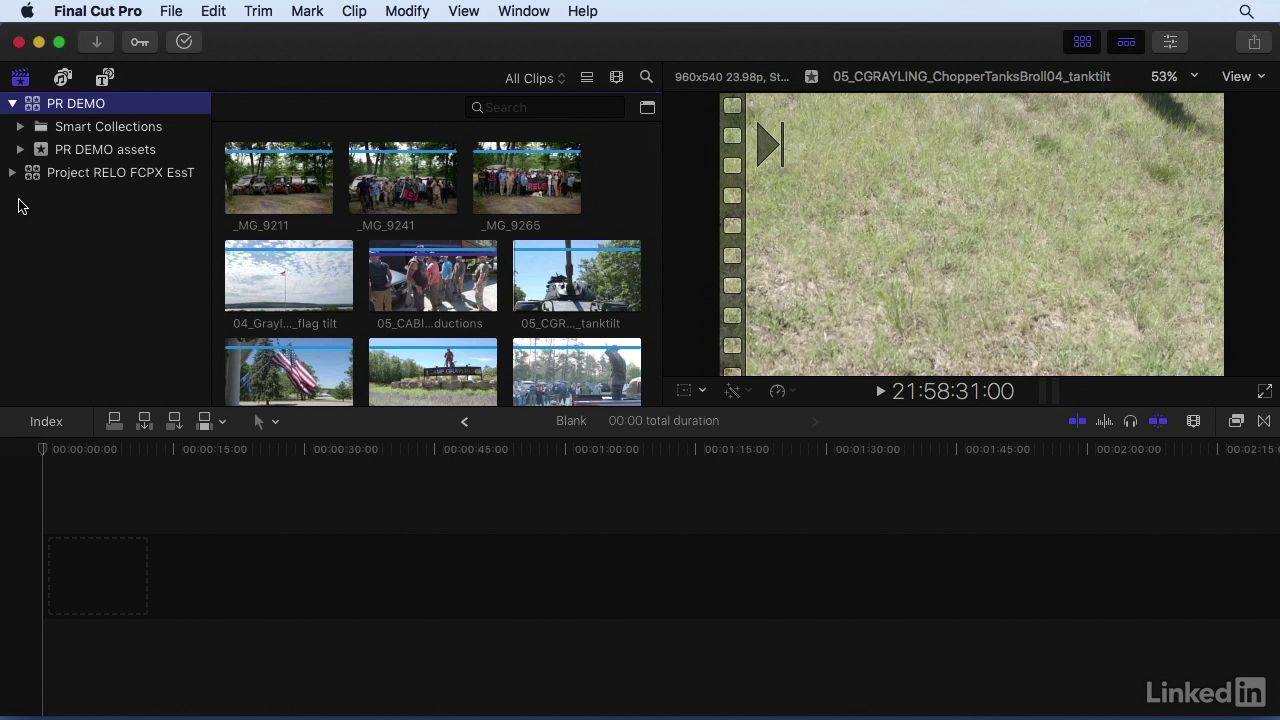Go back in timeline history arrow
This screenshot has width=1280, height=720.
464,422
